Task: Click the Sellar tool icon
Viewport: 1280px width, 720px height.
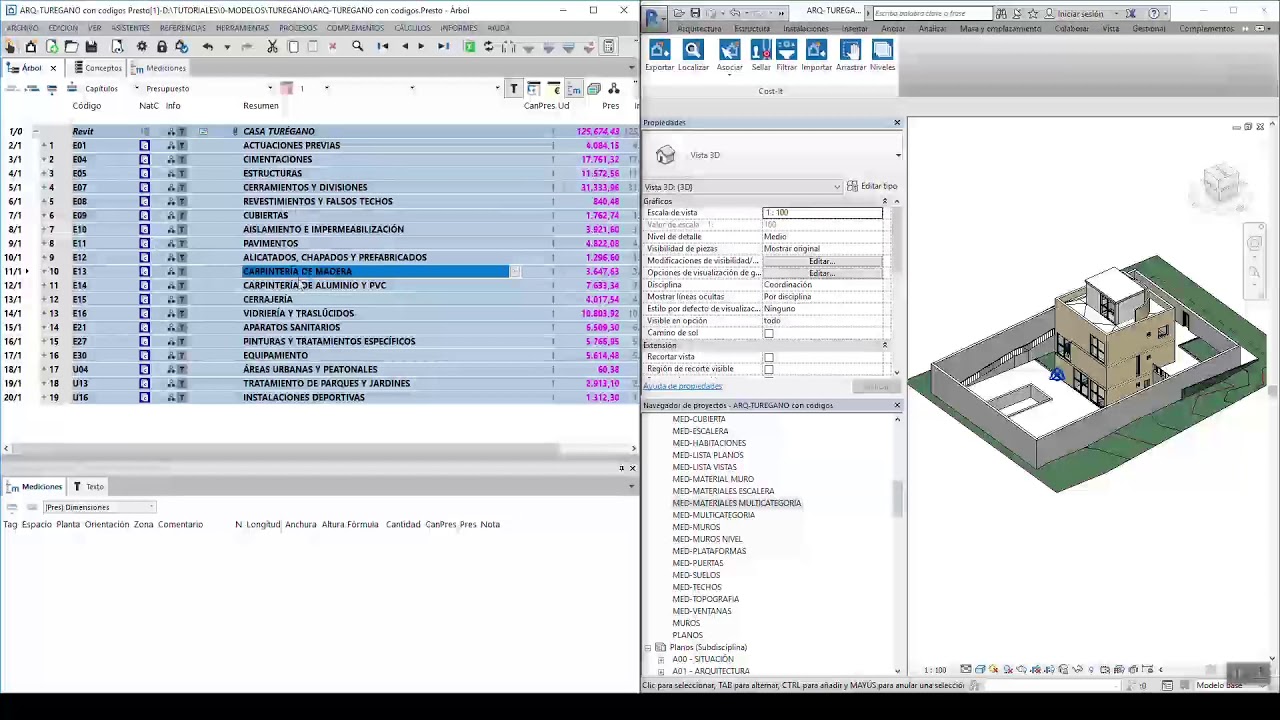Action: pyautogui.click(x=761, y=50)
